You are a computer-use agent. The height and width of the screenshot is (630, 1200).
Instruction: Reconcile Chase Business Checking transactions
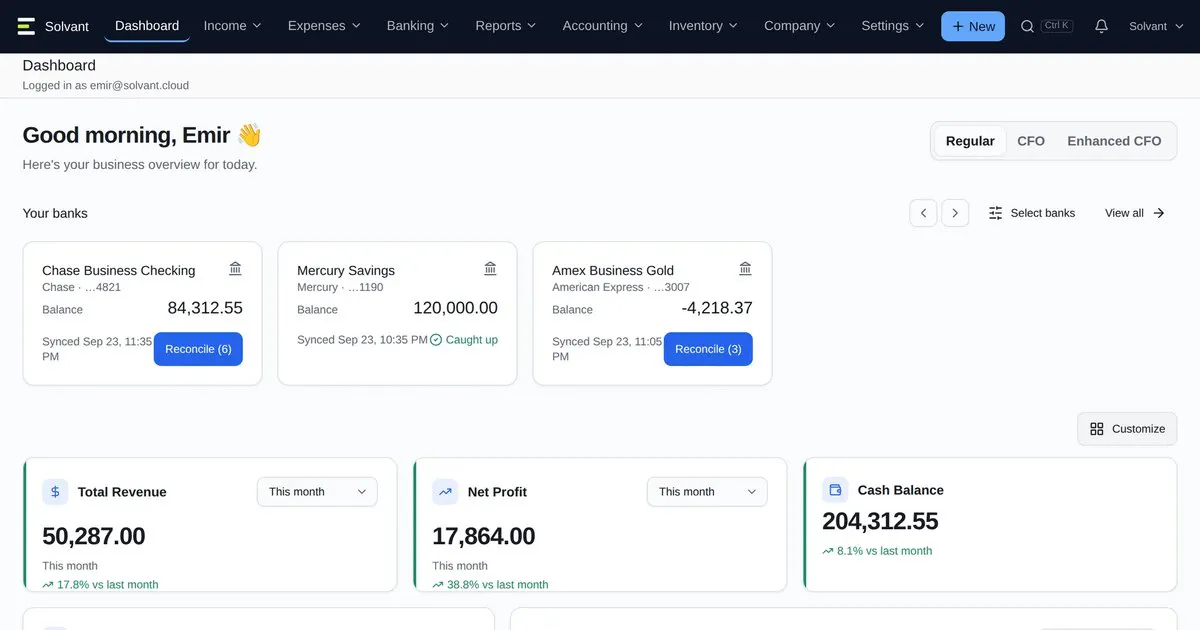198,349
